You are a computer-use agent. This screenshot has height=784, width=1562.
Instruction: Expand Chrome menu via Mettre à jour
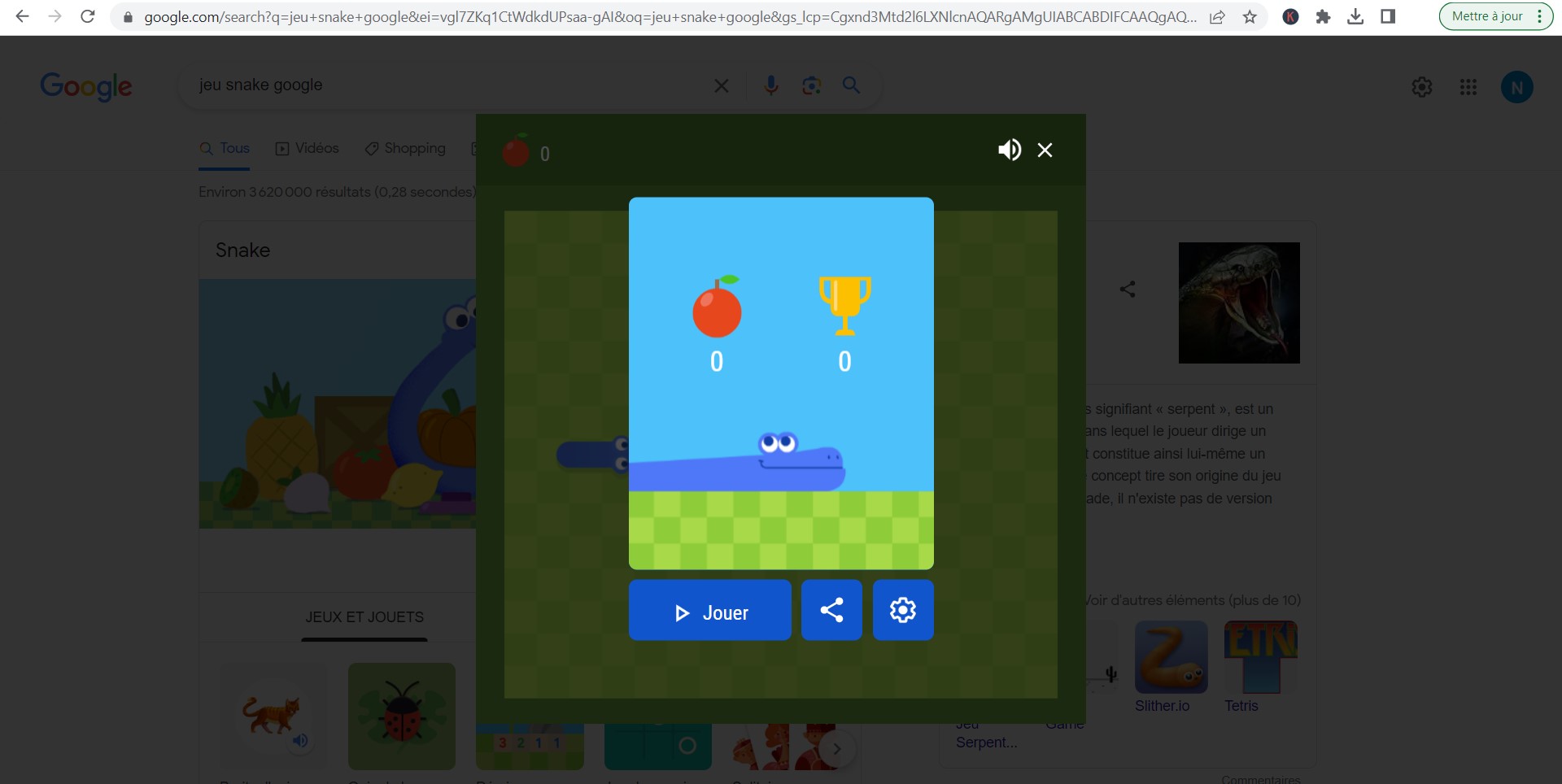pos(1495,16)
